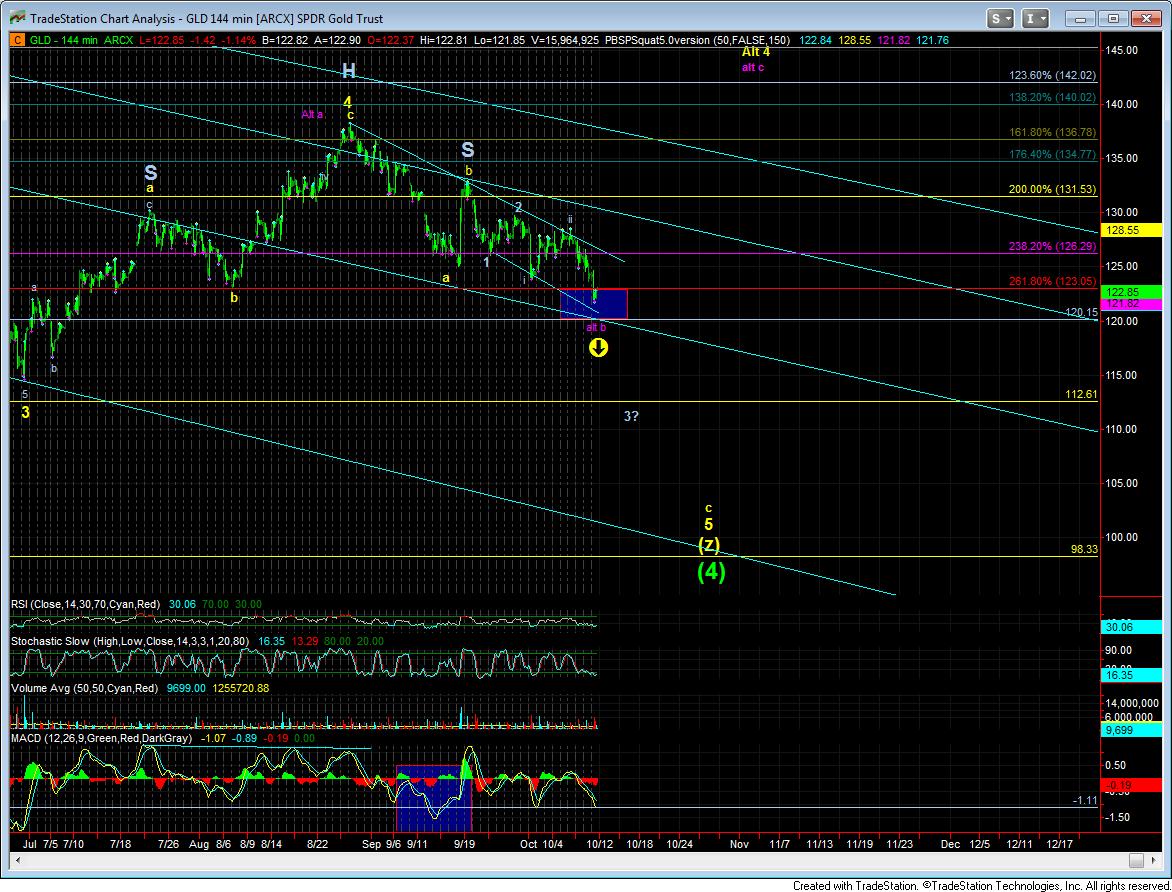The height and width of the screenshot is (892, 1172).
Task: Click the 112.61 horizontal line label
Action: pyautogui.click(x=1081, y=394)
